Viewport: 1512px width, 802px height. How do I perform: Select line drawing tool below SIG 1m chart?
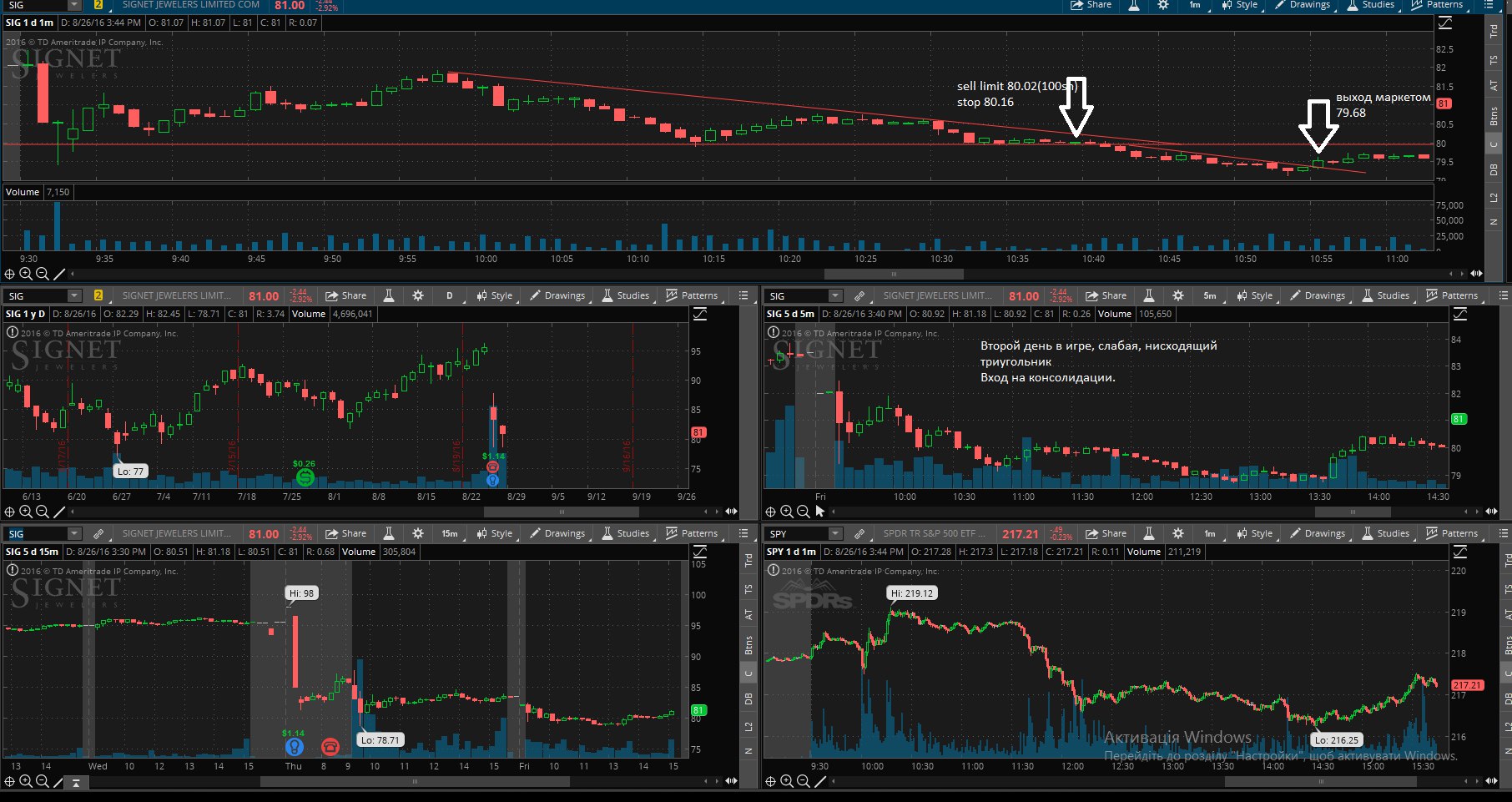[58, 274]
